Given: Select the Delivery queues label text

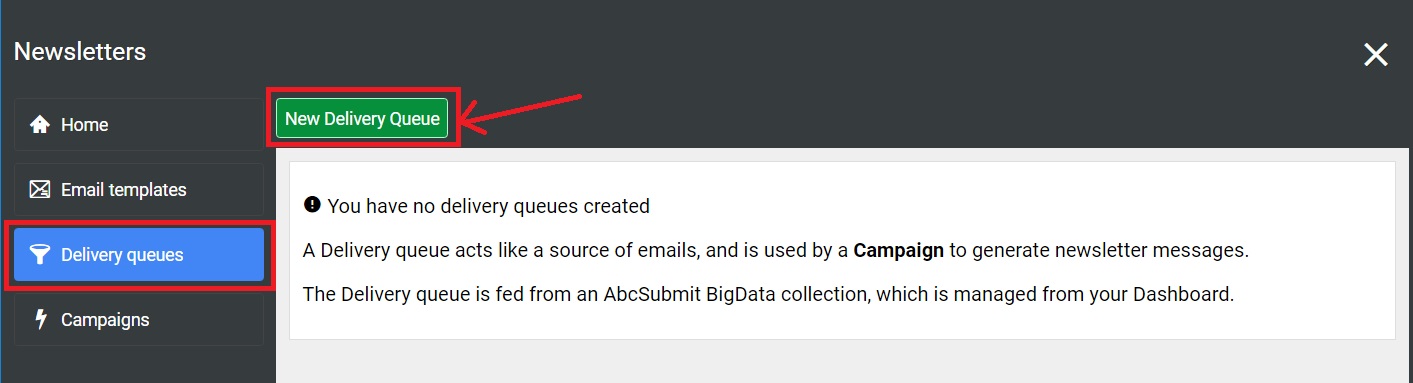Looking at the screenshot, I should pos(122,255).
